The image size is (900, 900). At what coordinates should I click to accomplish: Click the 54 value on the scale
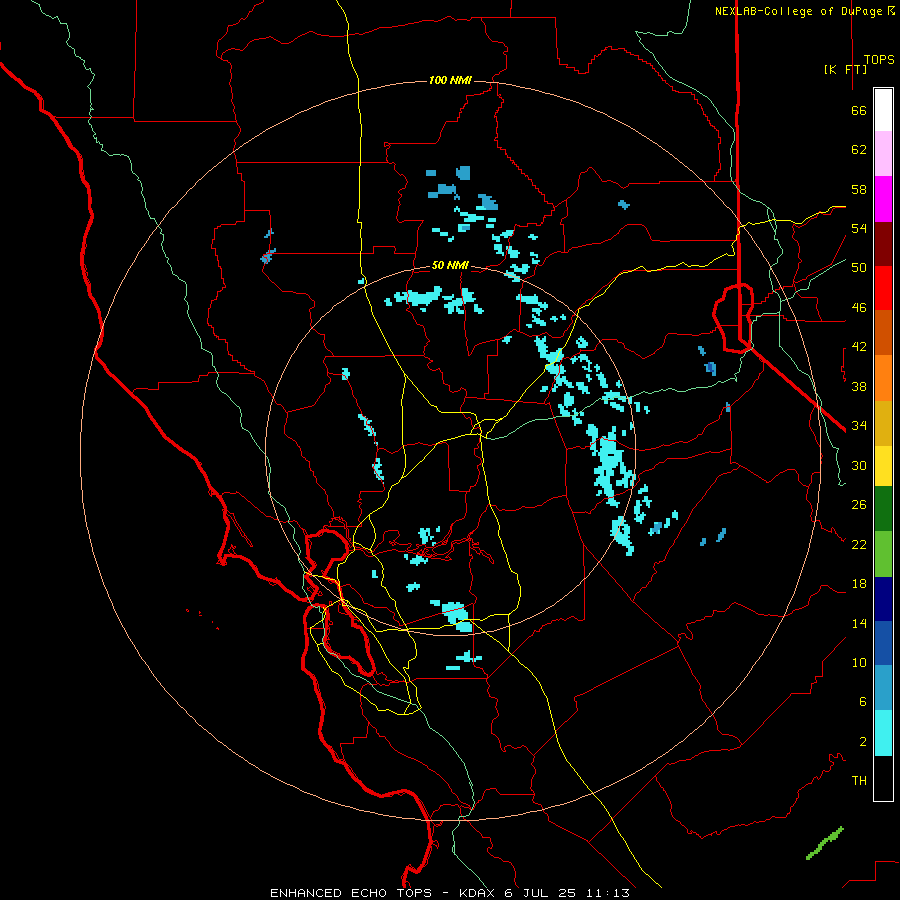coord(859,228)
